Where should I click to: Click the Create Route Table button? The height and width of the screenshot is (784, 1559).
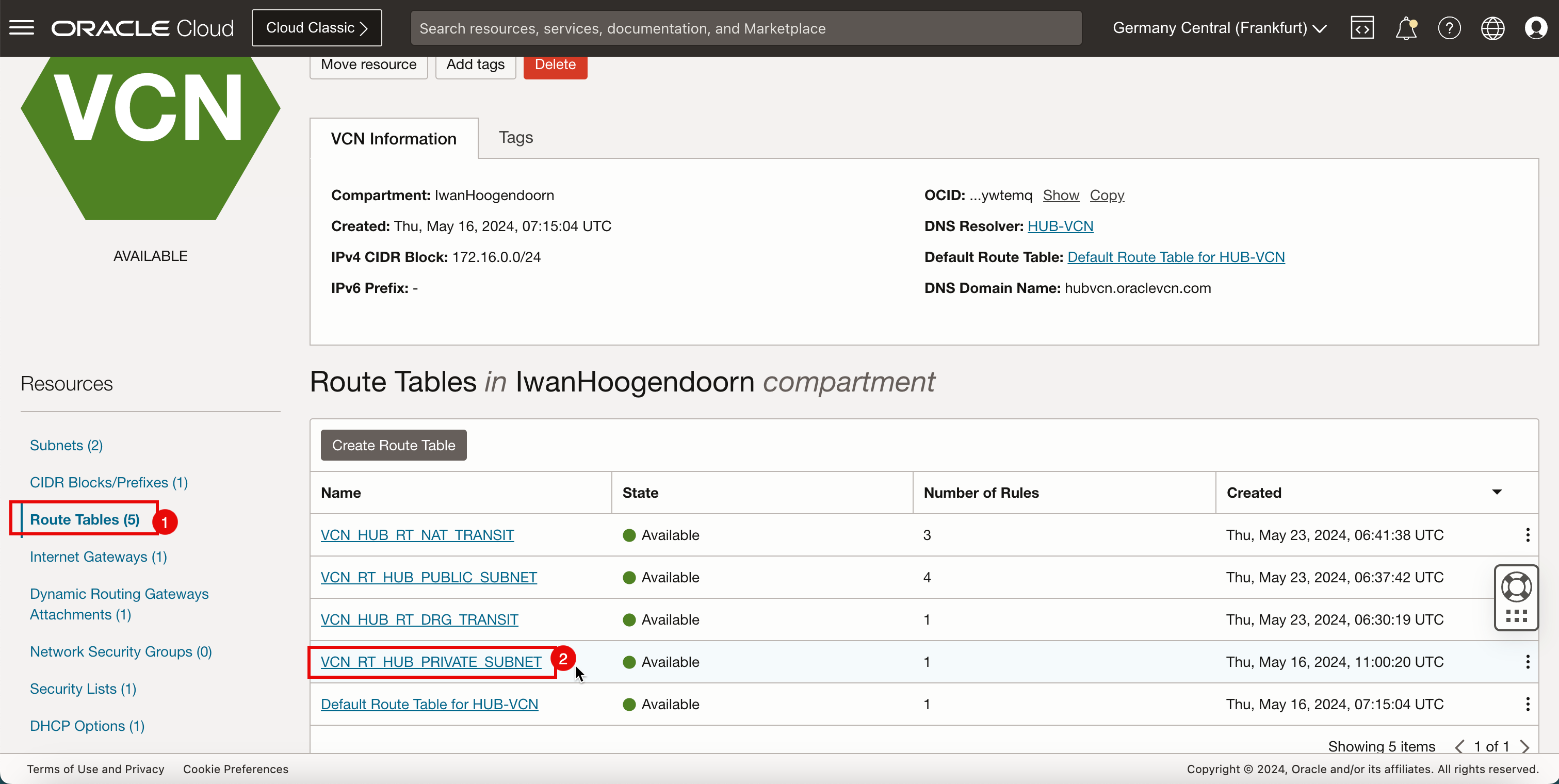[x=393, y=444]
